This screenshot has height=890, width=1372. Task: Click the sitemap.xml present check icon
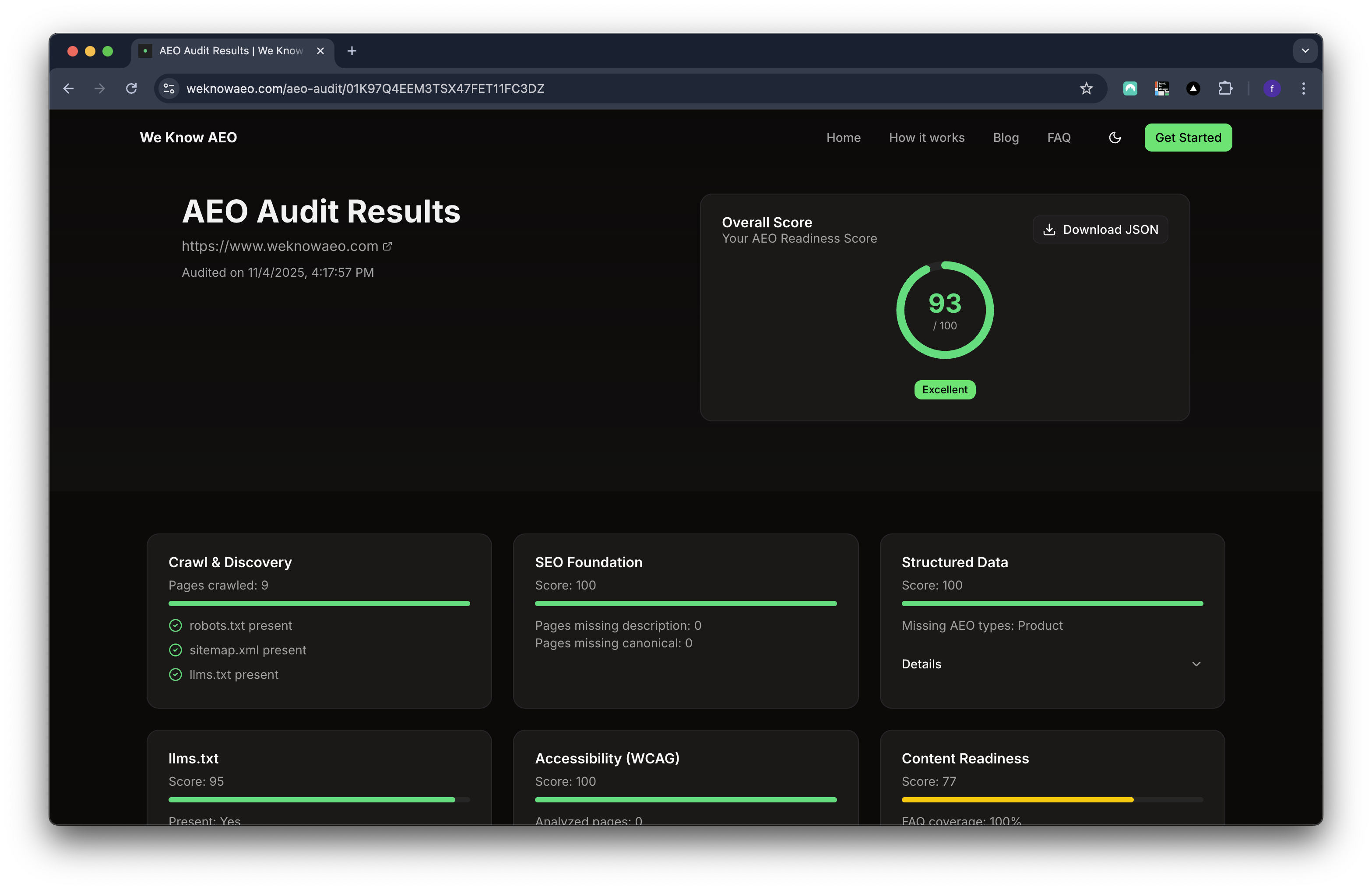click(x=176, y=650)
